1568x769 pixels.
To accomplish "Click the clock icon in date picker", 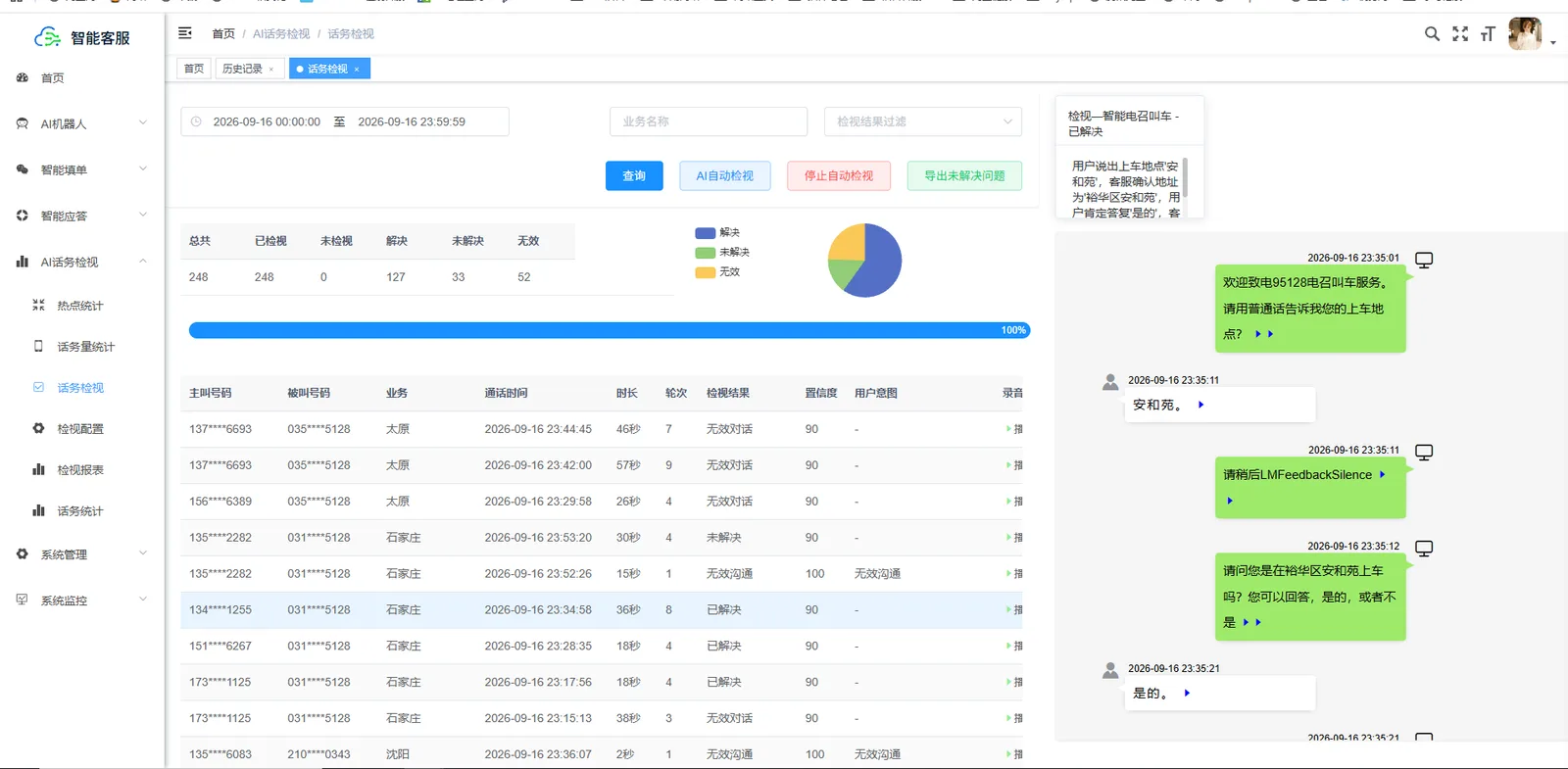I will pyautogui.click(x=196, y=121).
